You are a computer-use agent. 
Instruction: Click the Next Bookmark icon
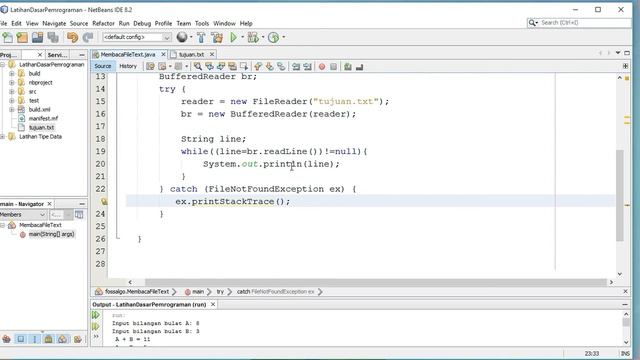click(269, 67)
